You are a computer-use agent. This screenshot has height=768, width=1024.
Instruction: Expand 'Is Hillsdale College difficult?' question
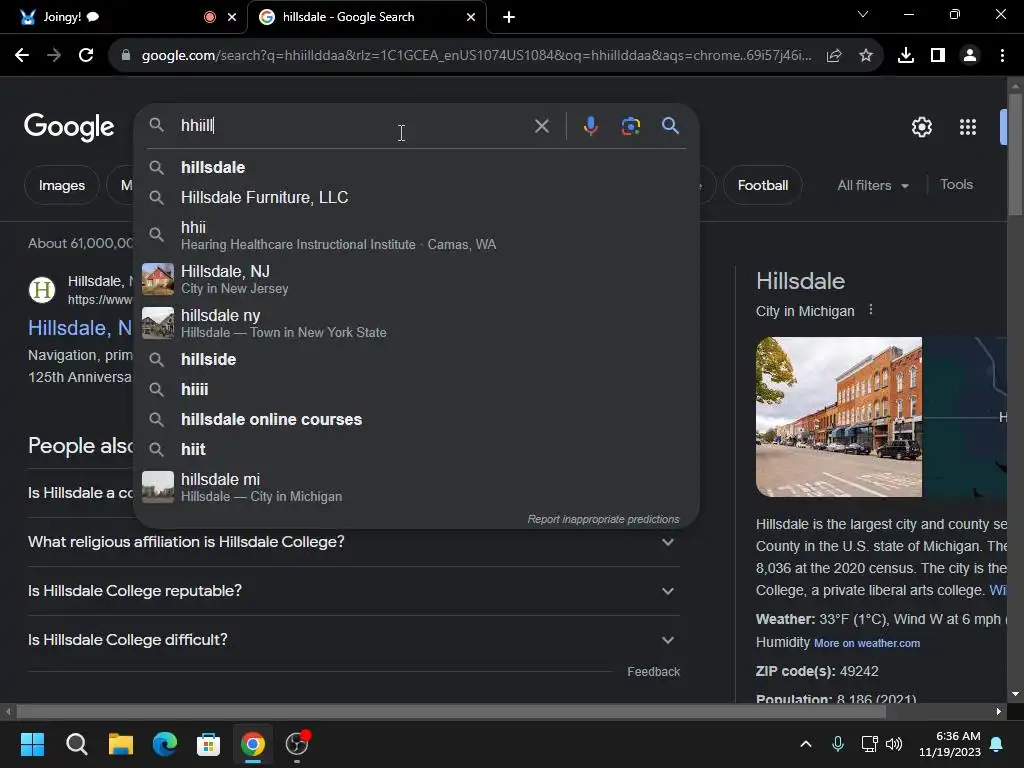(353, 640)
